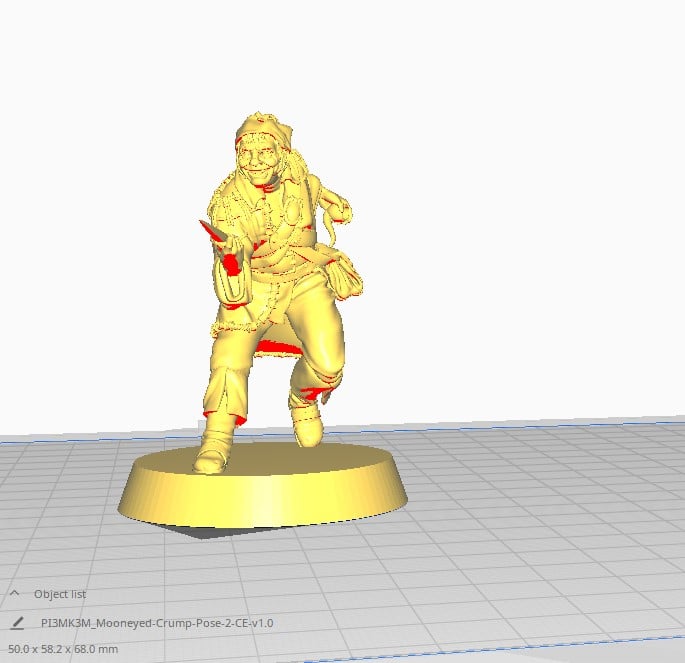Select the model's round base
The width and height of the screenshot is (685, 663).
tap(263, 487)
